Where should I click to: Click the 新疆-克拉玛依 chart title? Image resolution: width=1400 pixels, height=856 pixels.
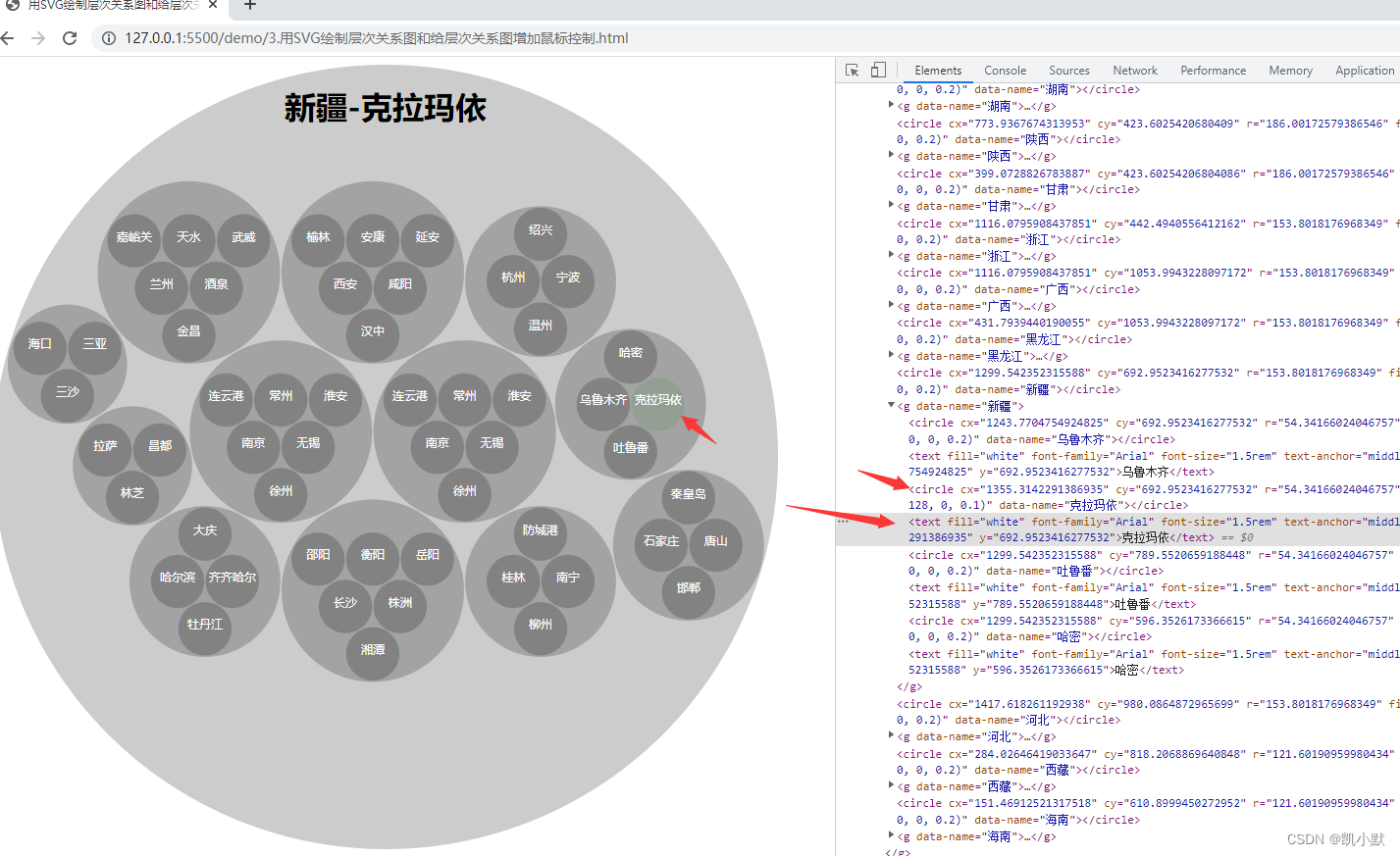(x=386, y=108)
